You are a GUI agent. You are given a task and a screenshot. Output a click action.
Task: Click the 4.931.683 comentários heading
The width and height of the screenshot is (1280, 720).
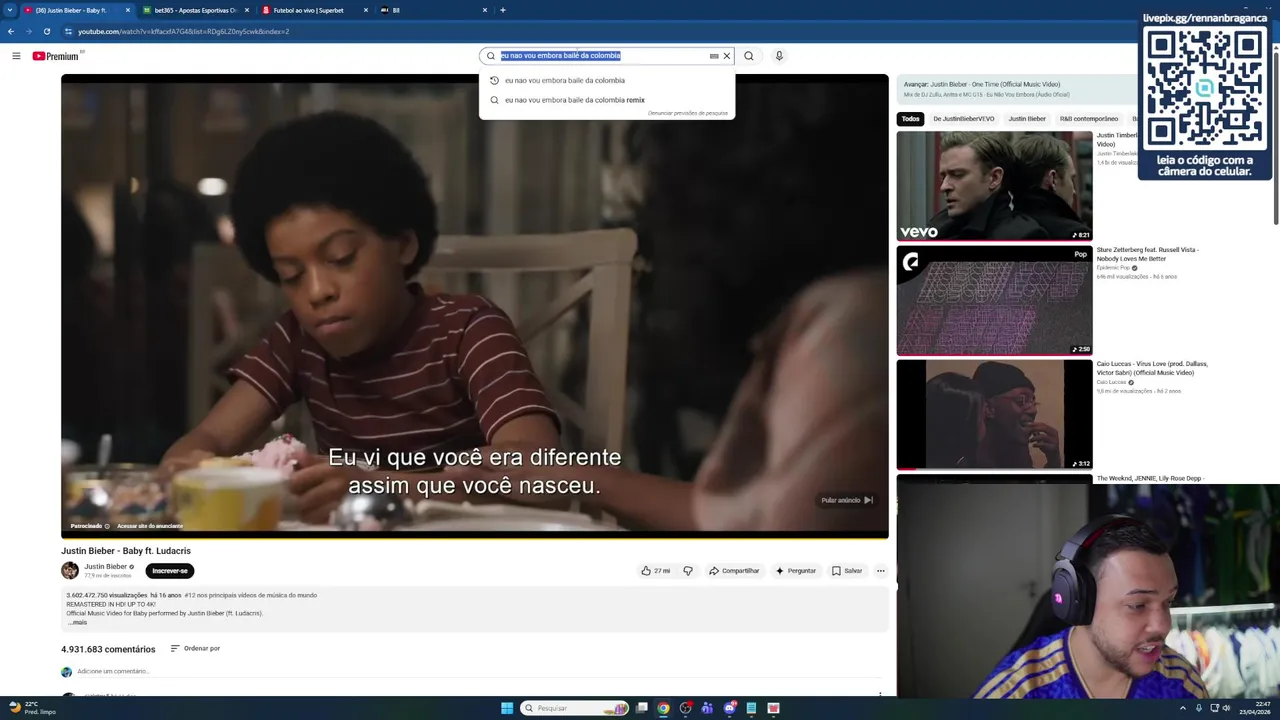tap(108, 649)
